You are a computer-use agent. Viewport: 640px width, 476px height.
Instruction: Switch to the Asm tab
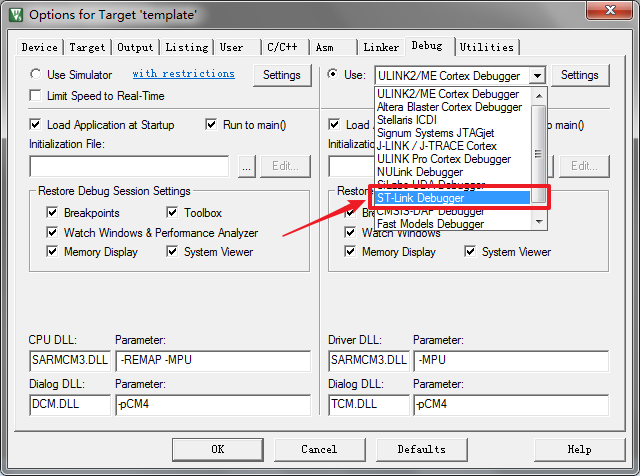click(x=324, y=47)
